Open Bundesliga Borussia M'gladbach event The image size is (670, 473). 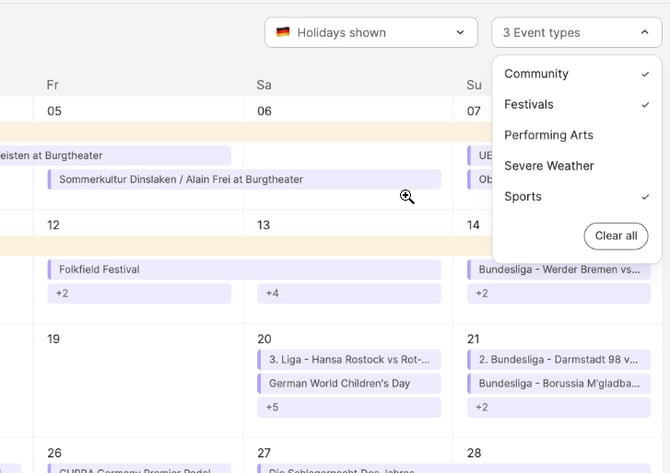[x=557, y=384]
